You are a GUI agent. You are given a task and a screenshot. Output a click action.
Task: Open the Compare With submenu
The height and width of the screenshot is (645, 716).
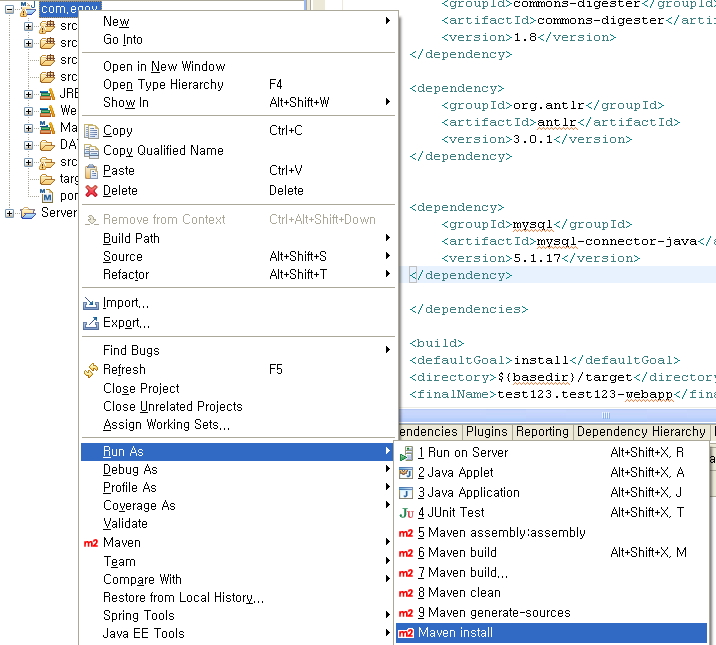238,579
